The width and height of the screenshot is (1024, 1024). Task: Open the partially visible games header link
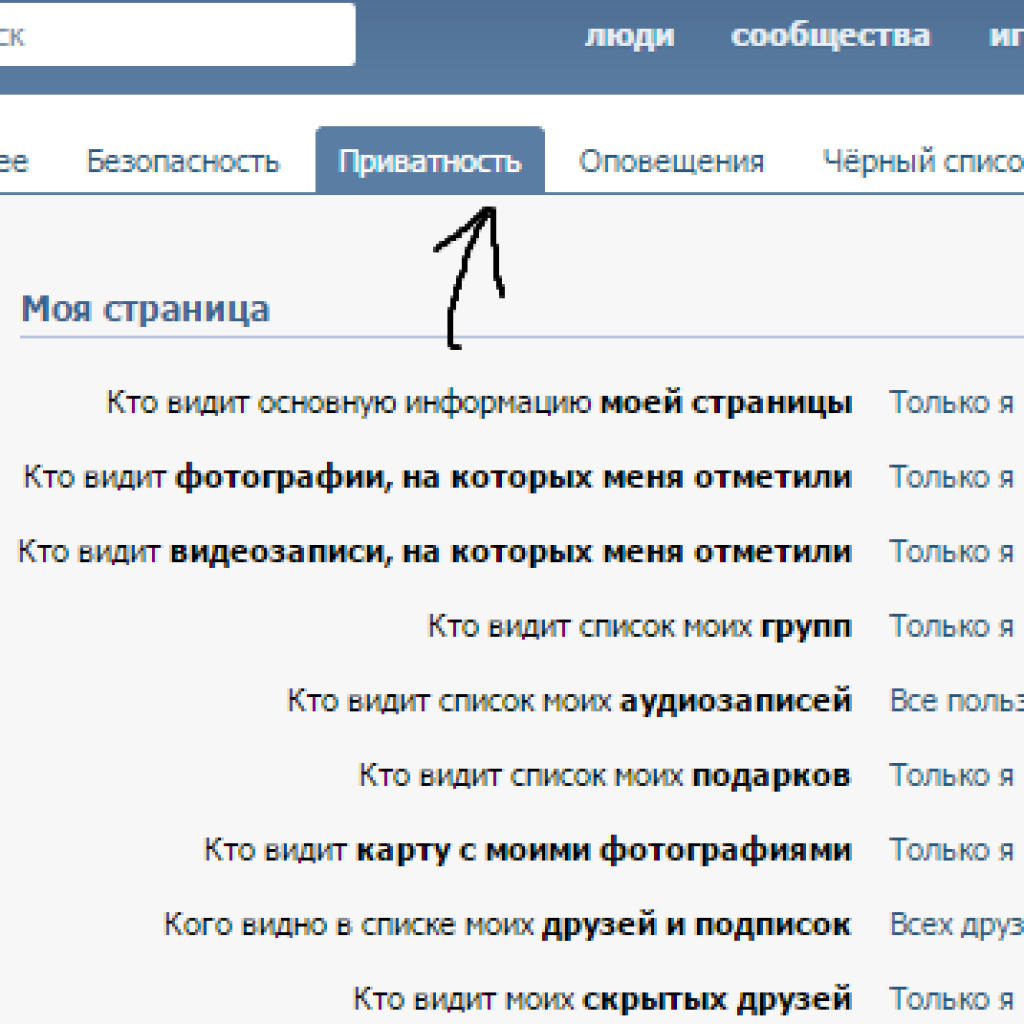1004,36
